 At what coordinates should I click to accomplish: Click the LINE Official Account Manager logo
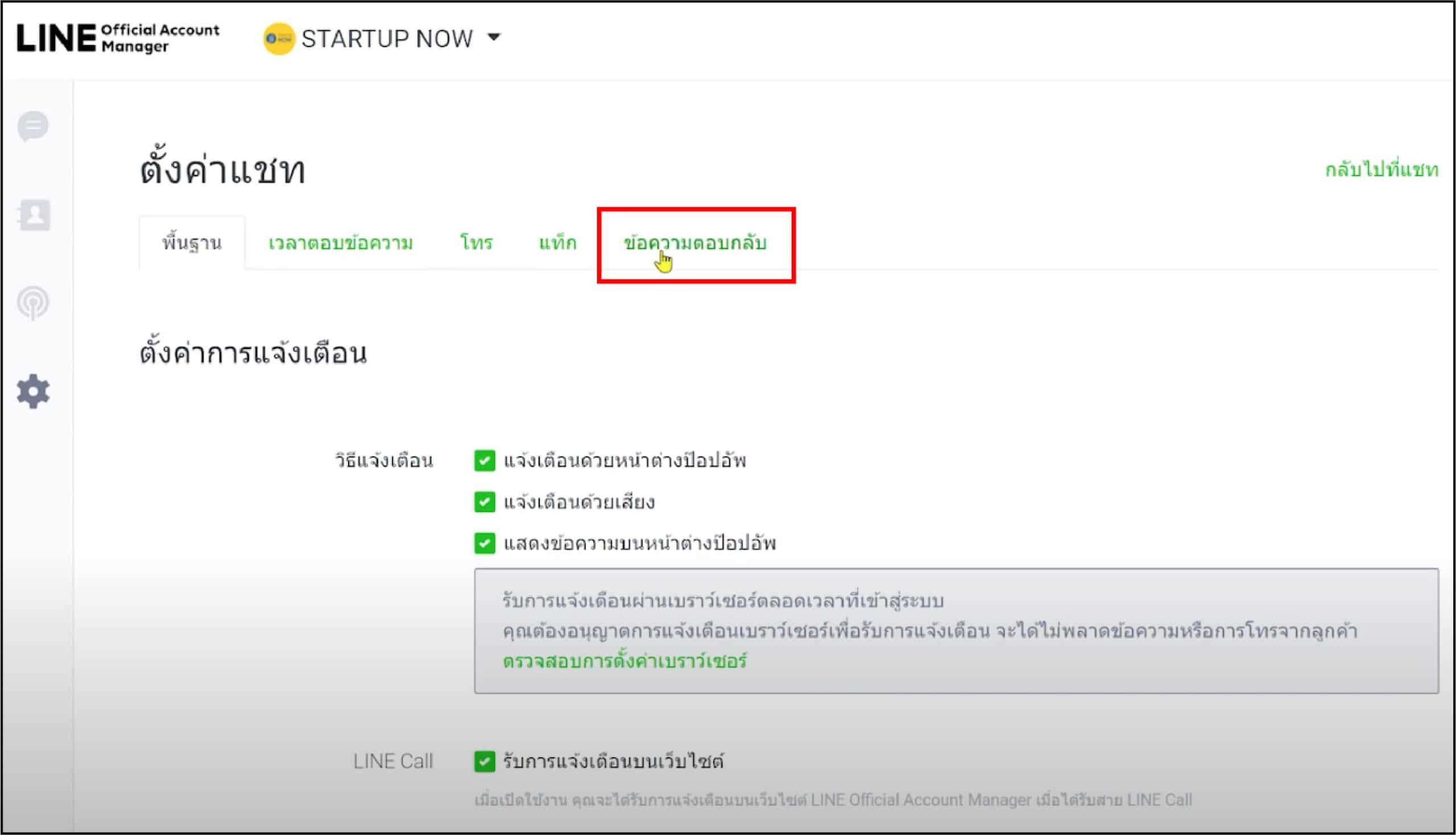tap(118, 39)
